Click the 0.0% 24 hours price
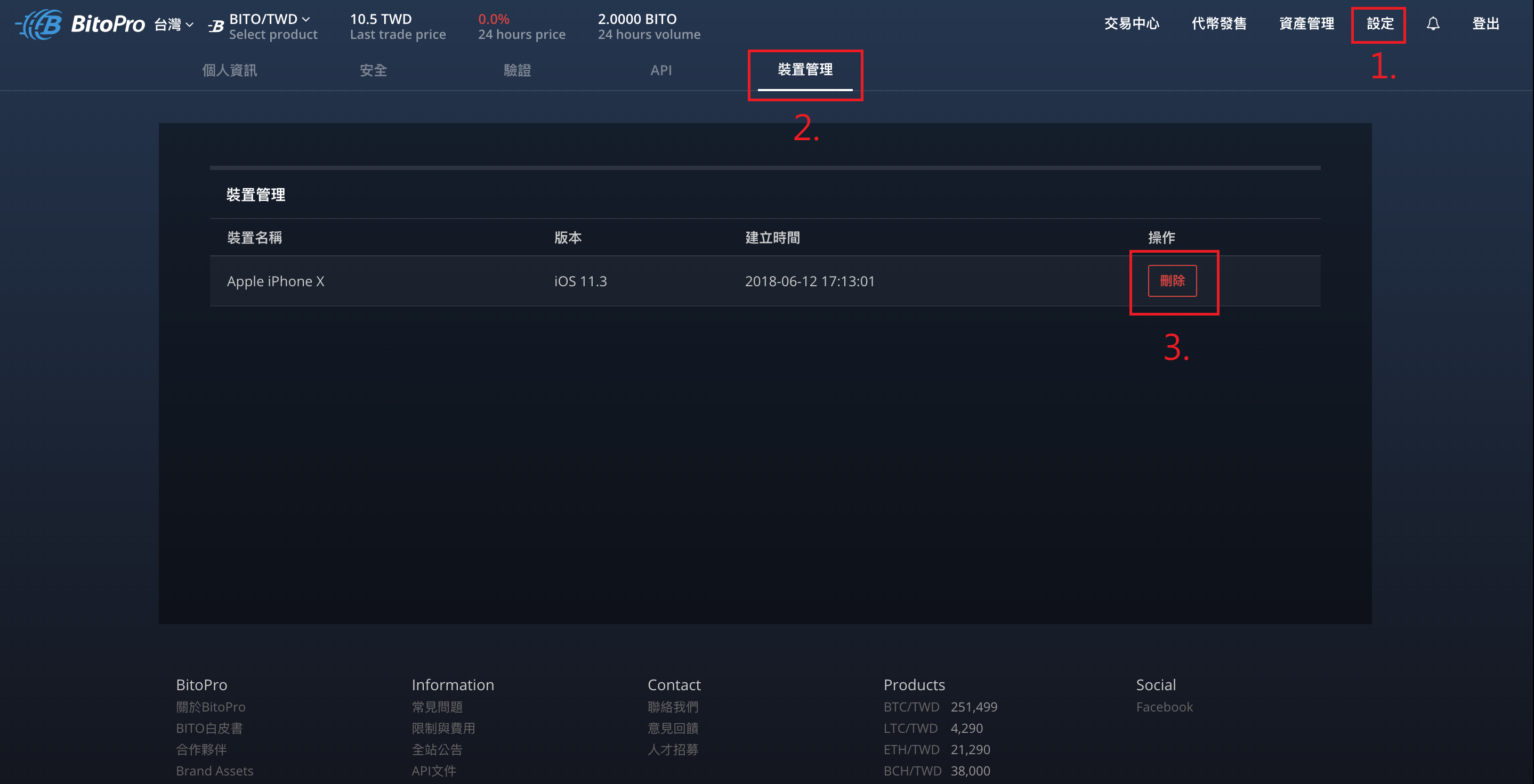Image resolution: width=1534 pixels, height=784 pixels. 494,19
